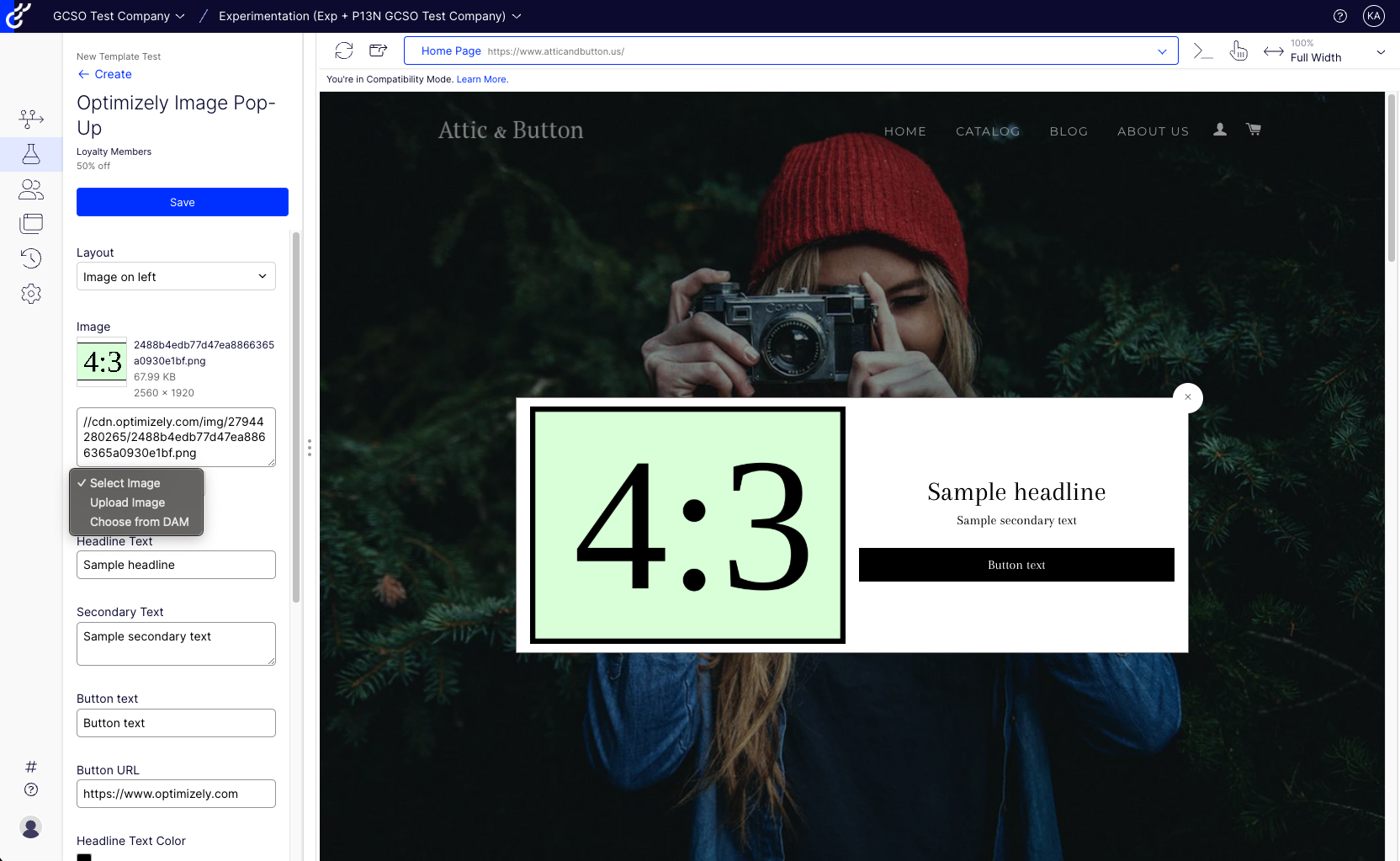The width and height of the screenshot is (1400, 861).
Task: Click the blue Save button
Action: pos(183,202)
